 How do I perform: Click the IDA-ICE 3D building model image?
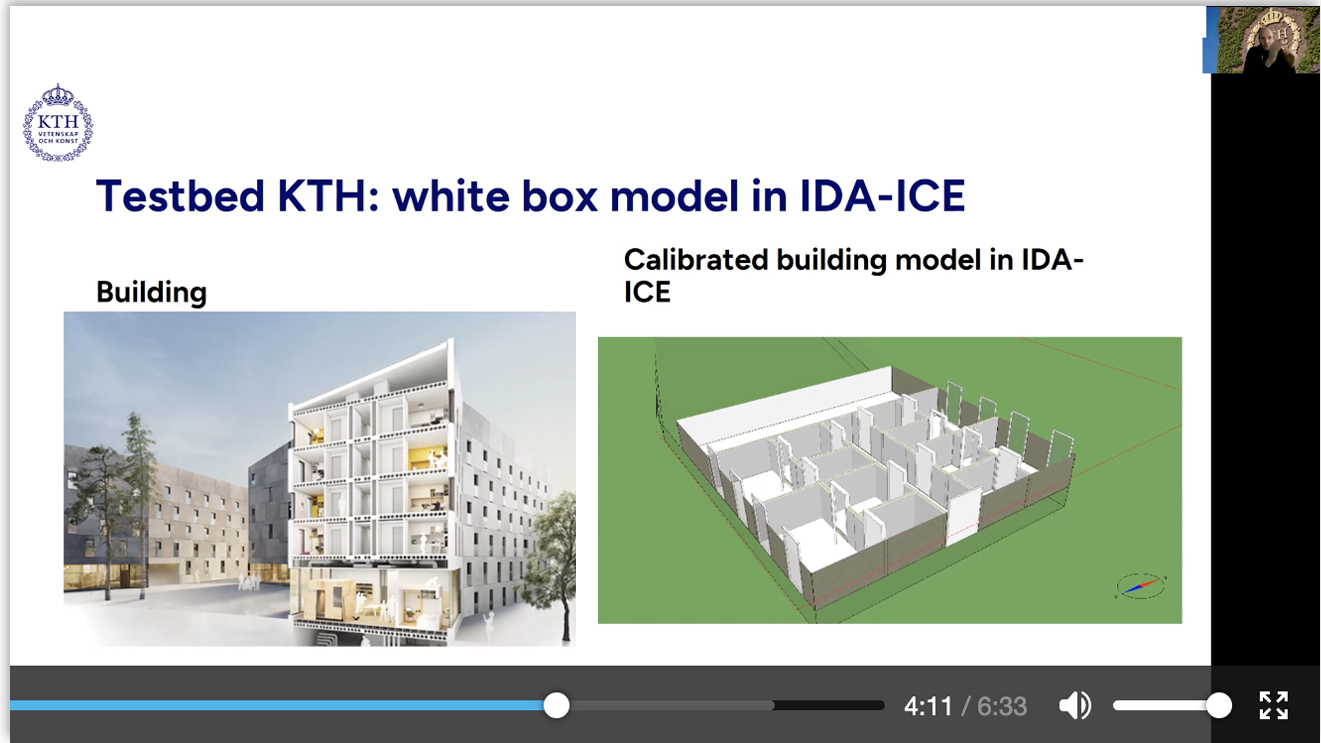tap(890, 480)
